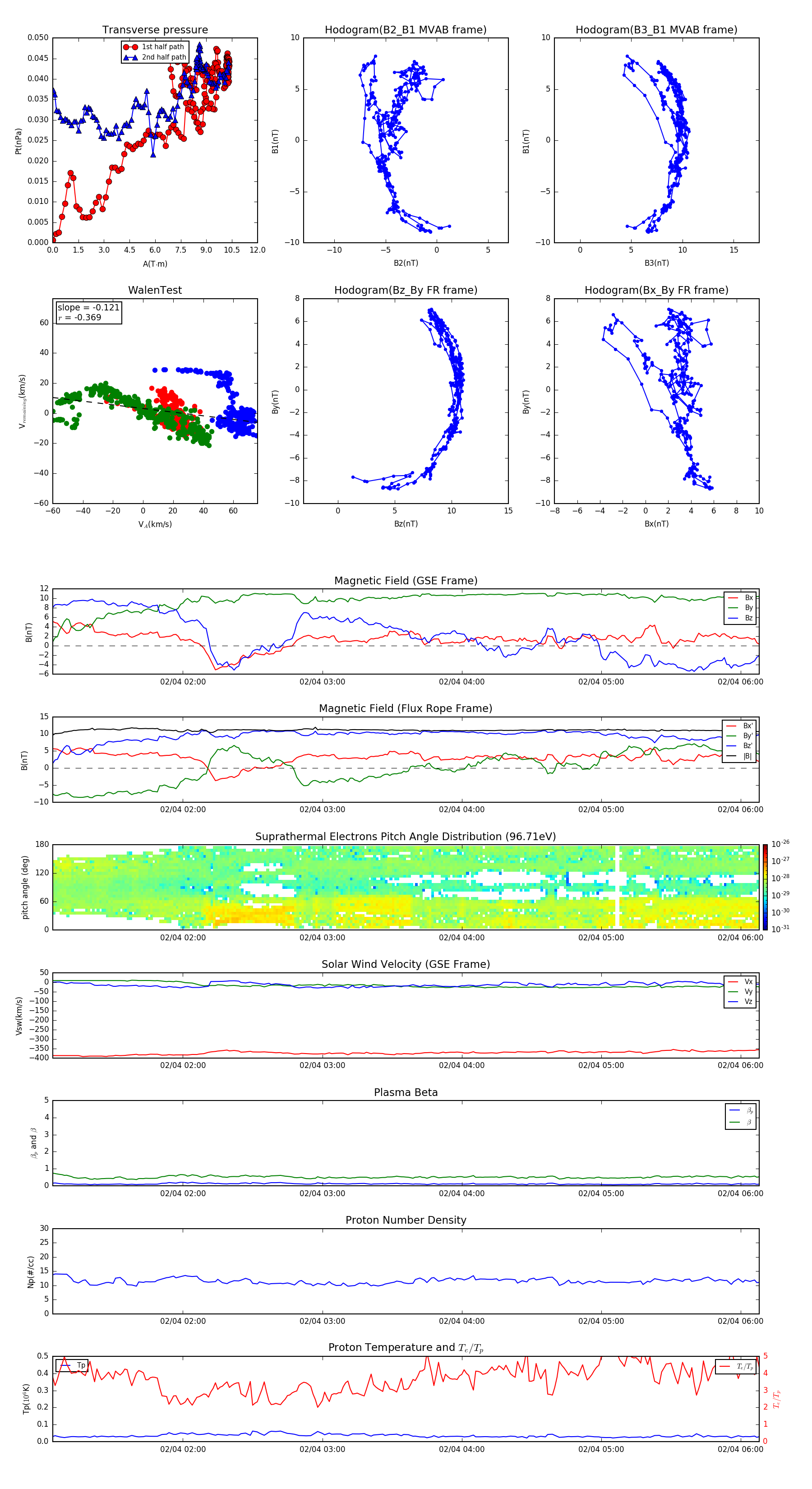This screenshot has height=1489, width=812.
Task: Click '2nd half path' legend entry
Action: tap(154, 57)
